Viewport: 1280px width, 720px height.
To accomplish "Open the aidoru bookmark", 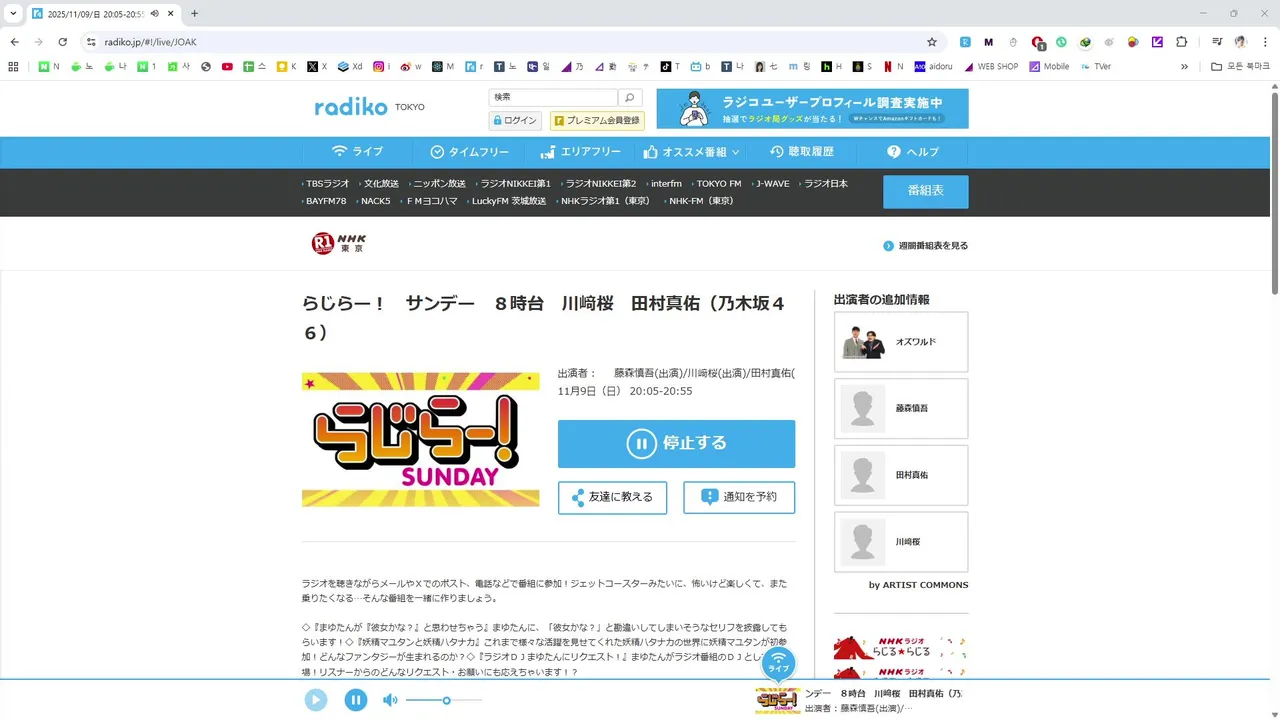I will click(x=934, y=67).
